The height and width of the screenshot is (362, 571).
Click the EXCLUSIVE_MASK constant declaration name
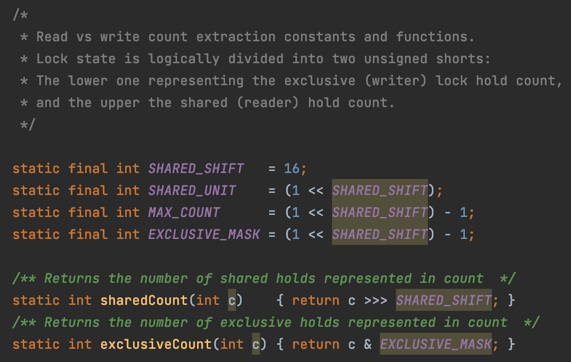[204, 234]
